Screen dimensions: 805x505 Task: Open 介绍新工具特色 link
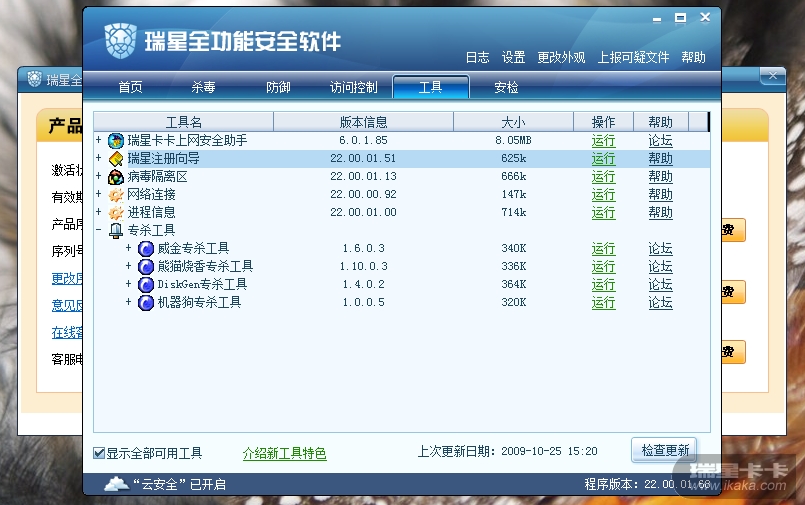click(284, 453)
